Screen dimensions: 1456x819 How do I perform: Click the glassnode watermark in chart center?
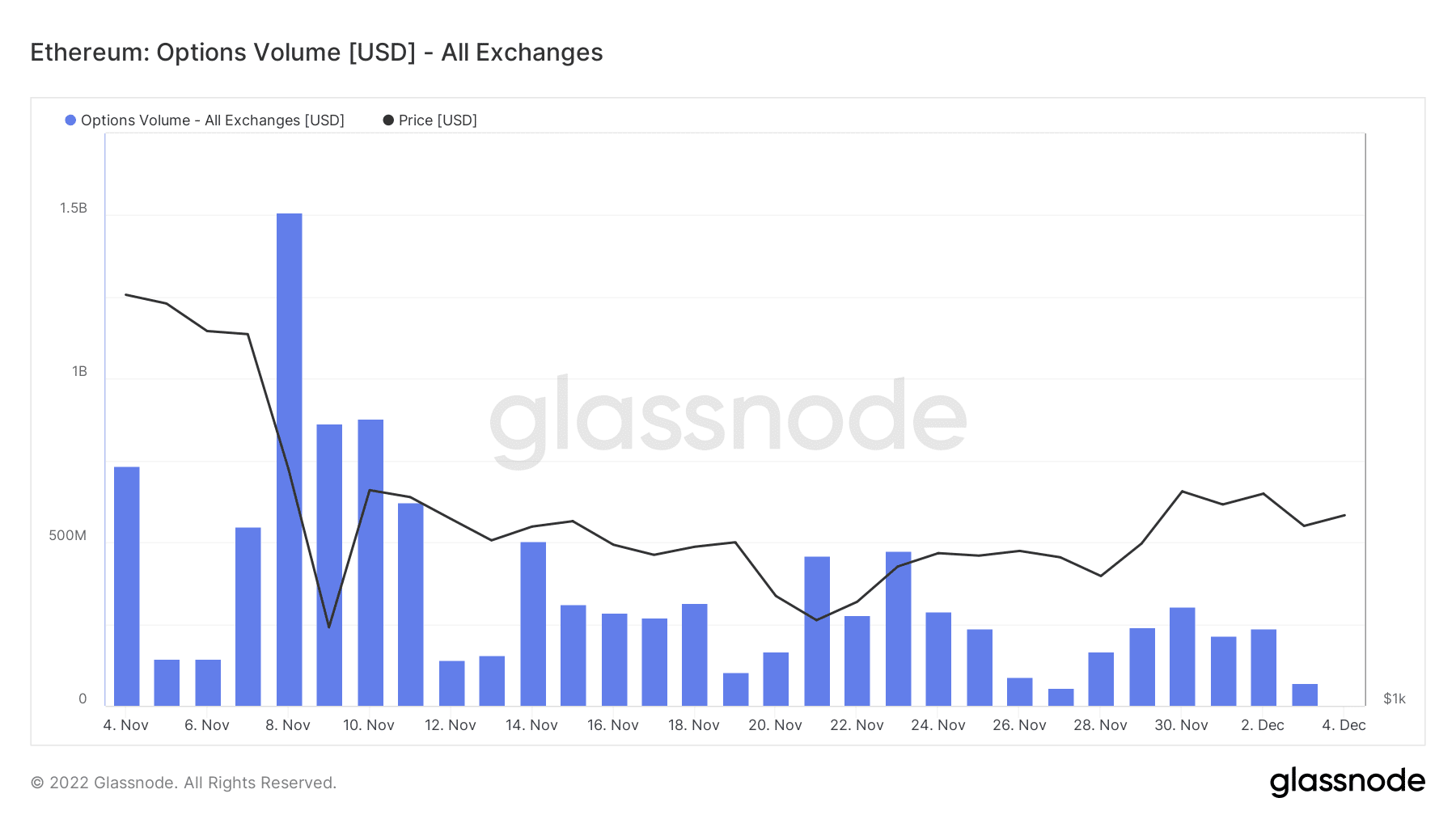[x=728, y=420]
